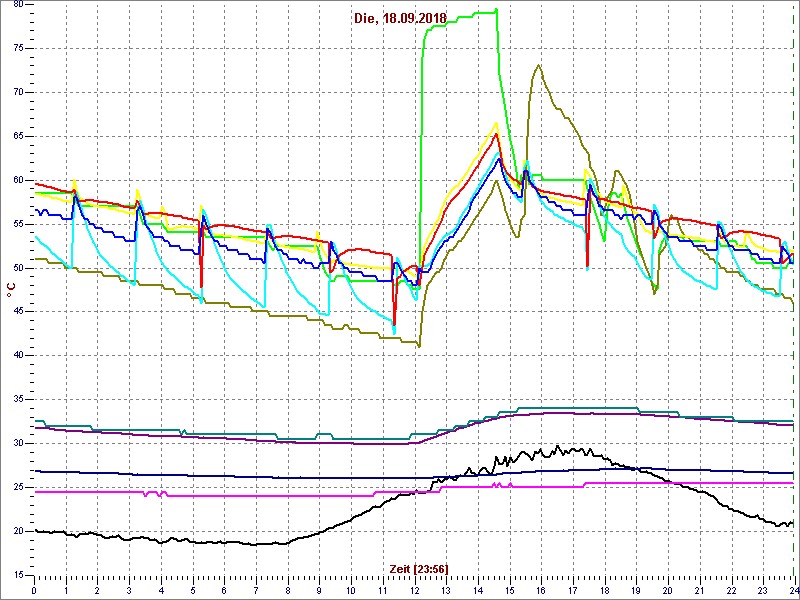Select the 55 value on the temperature axis
Screen dimensions: 800x600
click(x=16, y=224)
